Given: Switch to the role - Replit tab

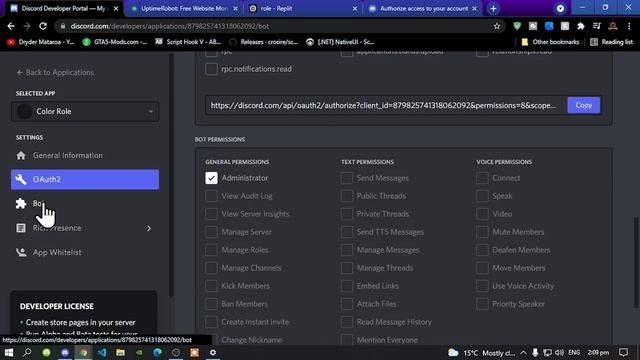Looking at the screenshot, I should tap(302, 9).
